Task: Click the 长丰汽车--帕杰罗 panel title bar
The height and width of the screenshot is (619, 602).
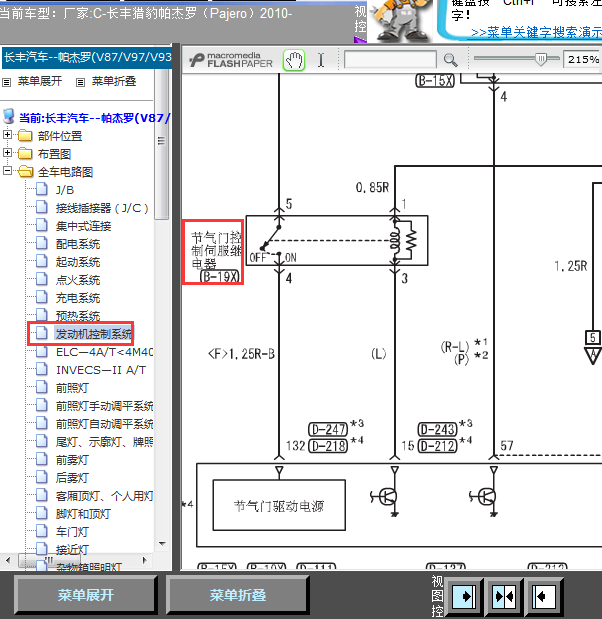Action: 87,58
